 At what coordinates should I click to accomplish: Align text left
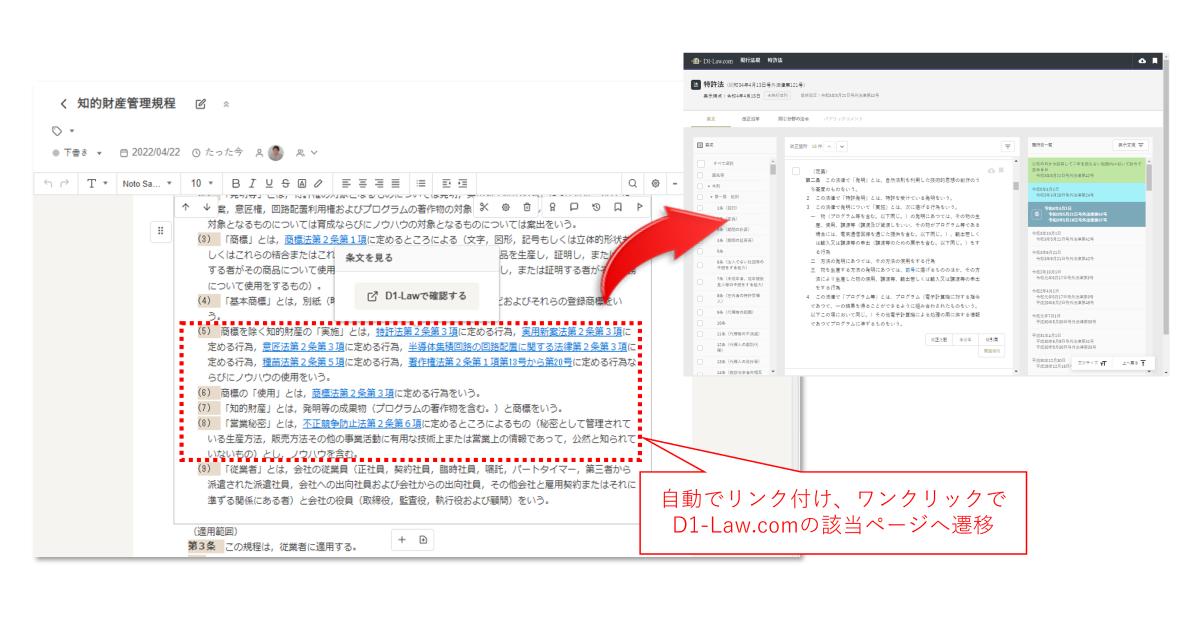point(345,184)
